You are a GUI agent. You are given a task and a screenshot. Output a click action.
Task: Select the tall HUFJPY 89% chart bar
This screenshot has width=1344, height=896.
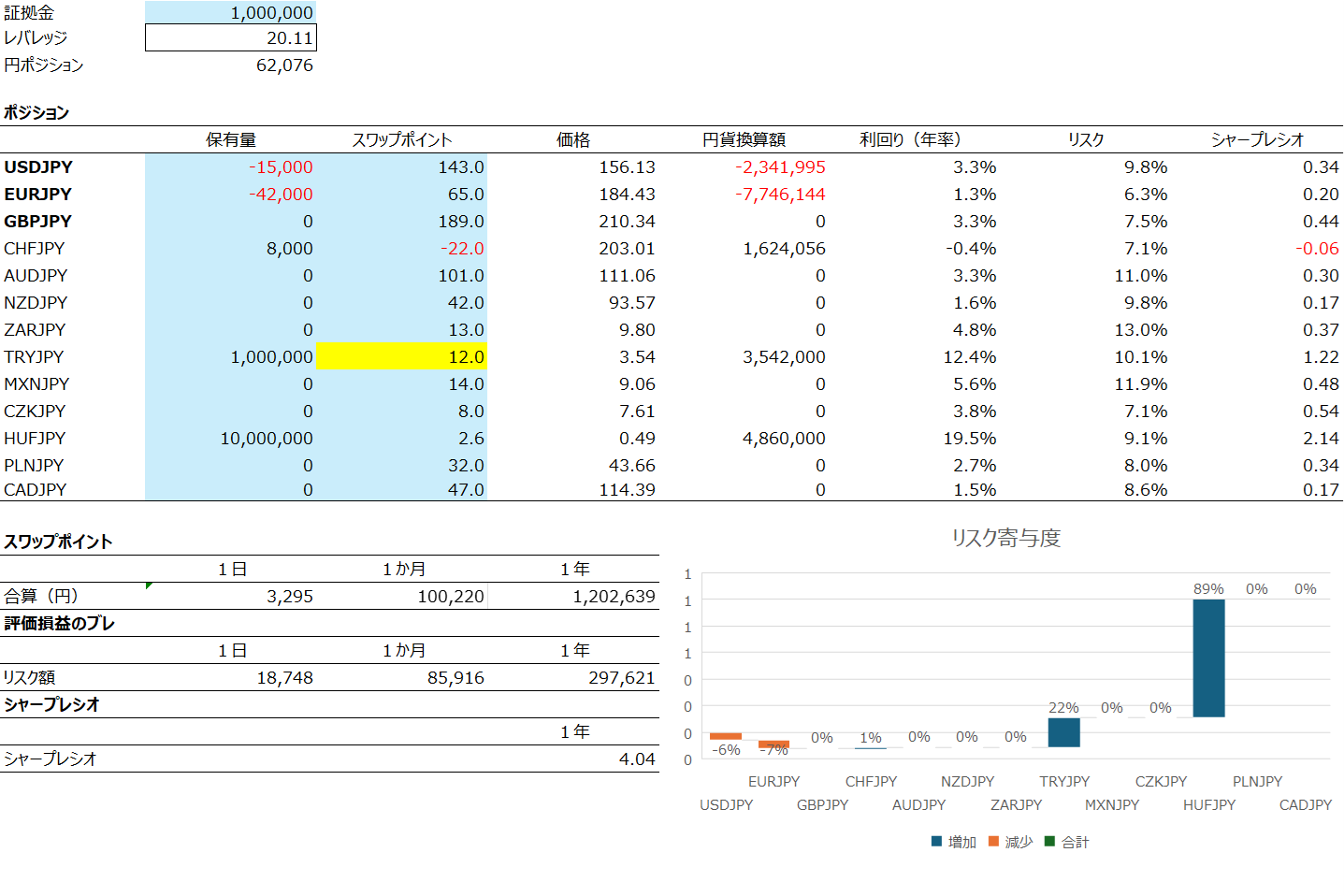pyautogui.click(x=1208, y=658)
